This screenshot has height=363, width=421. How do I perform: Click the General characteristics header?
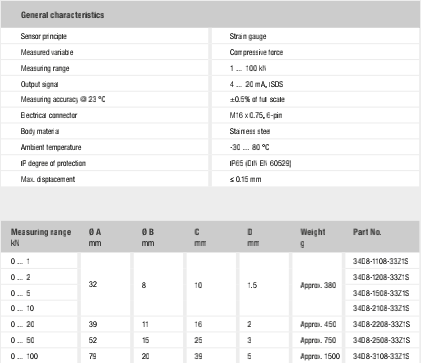(x=62, y=15)
